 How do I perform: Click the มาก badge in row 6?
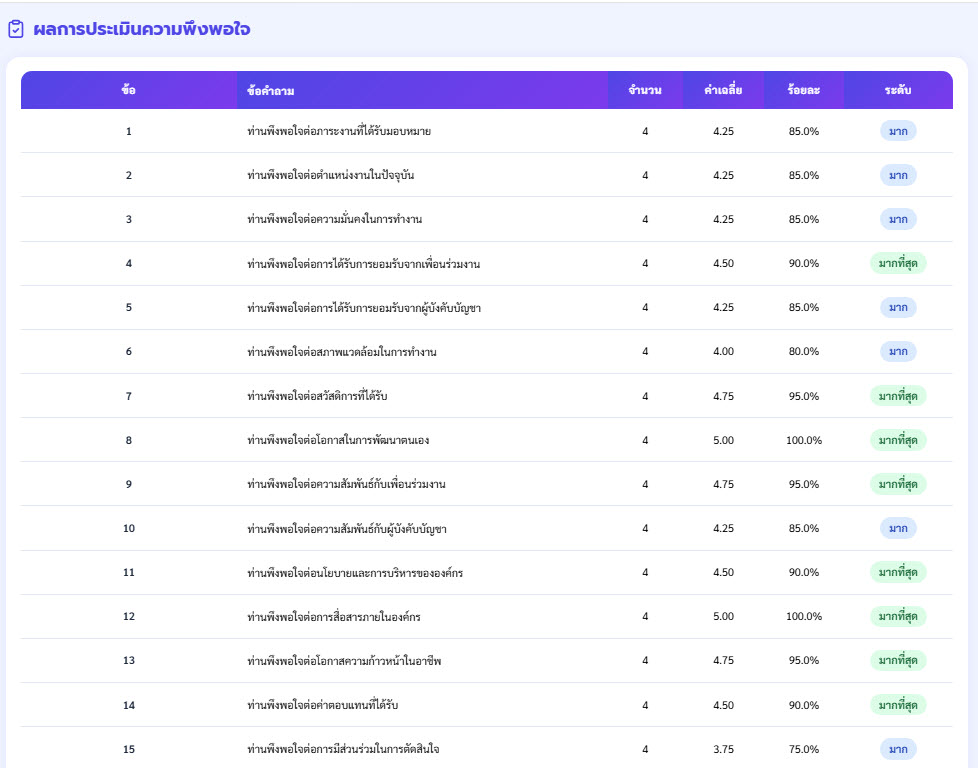pos(898,351)
